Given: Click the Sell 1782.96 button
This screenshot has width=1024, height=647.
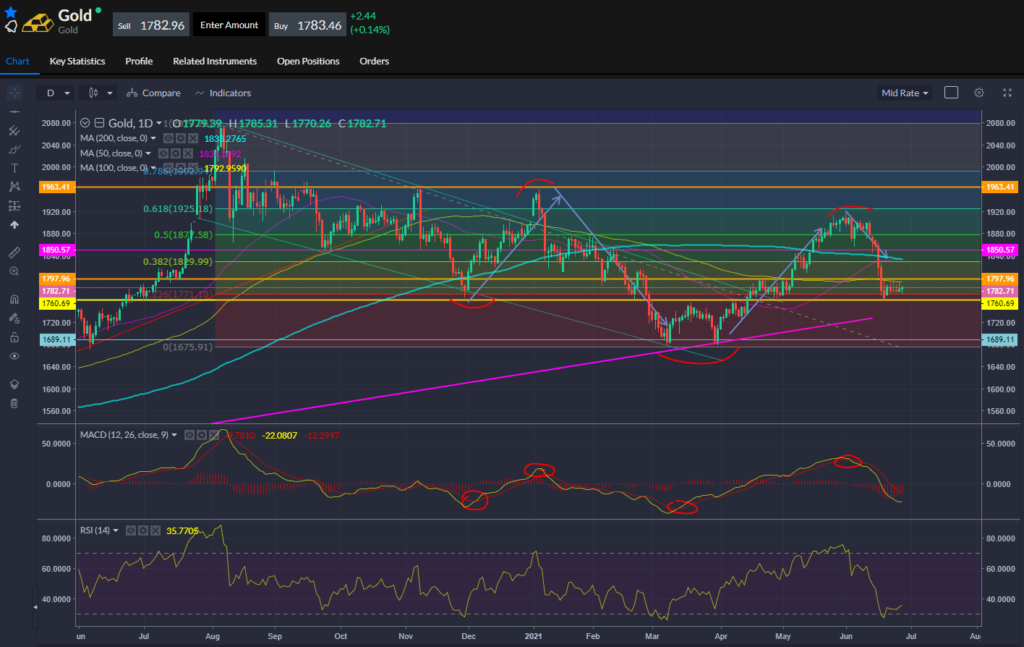Looking at the screenshot, I should (x=151, y=25).
